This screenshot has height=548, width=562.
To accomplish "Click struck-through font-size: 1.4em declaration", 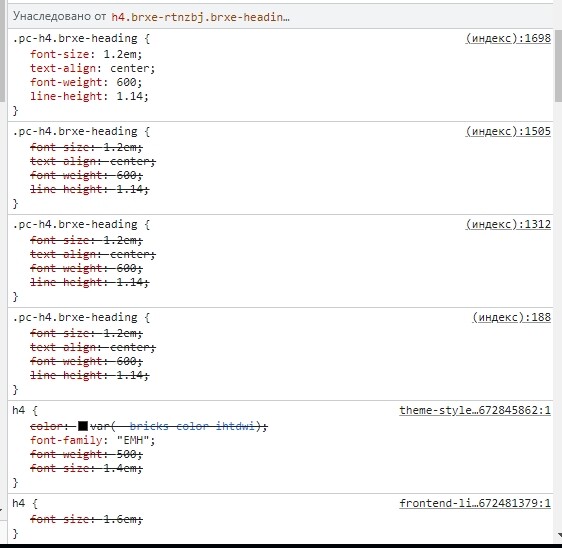I will tap(86, 468).
